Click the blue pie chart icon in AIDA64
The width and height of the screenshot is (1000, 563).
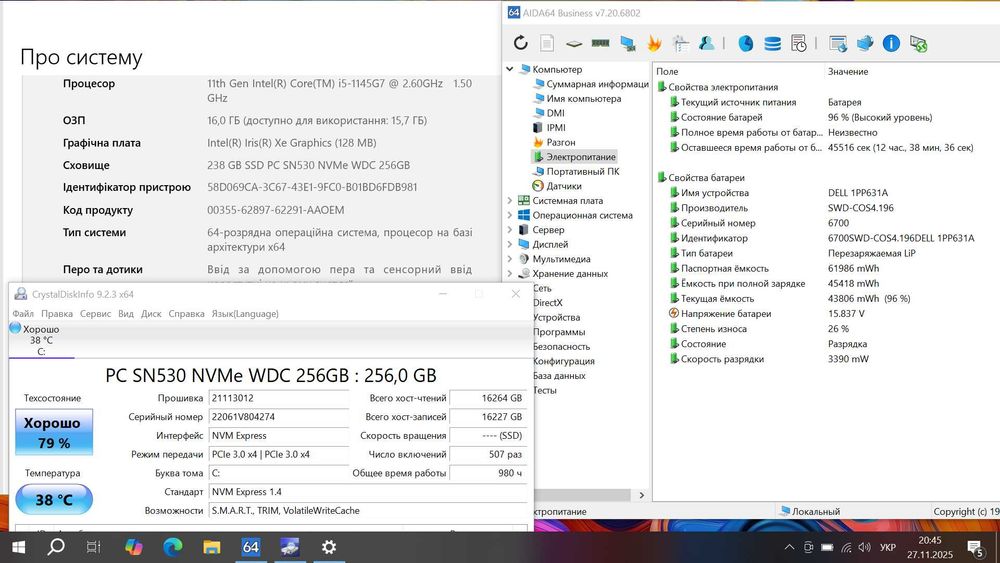pyautogui.click(x=746, y=43)
